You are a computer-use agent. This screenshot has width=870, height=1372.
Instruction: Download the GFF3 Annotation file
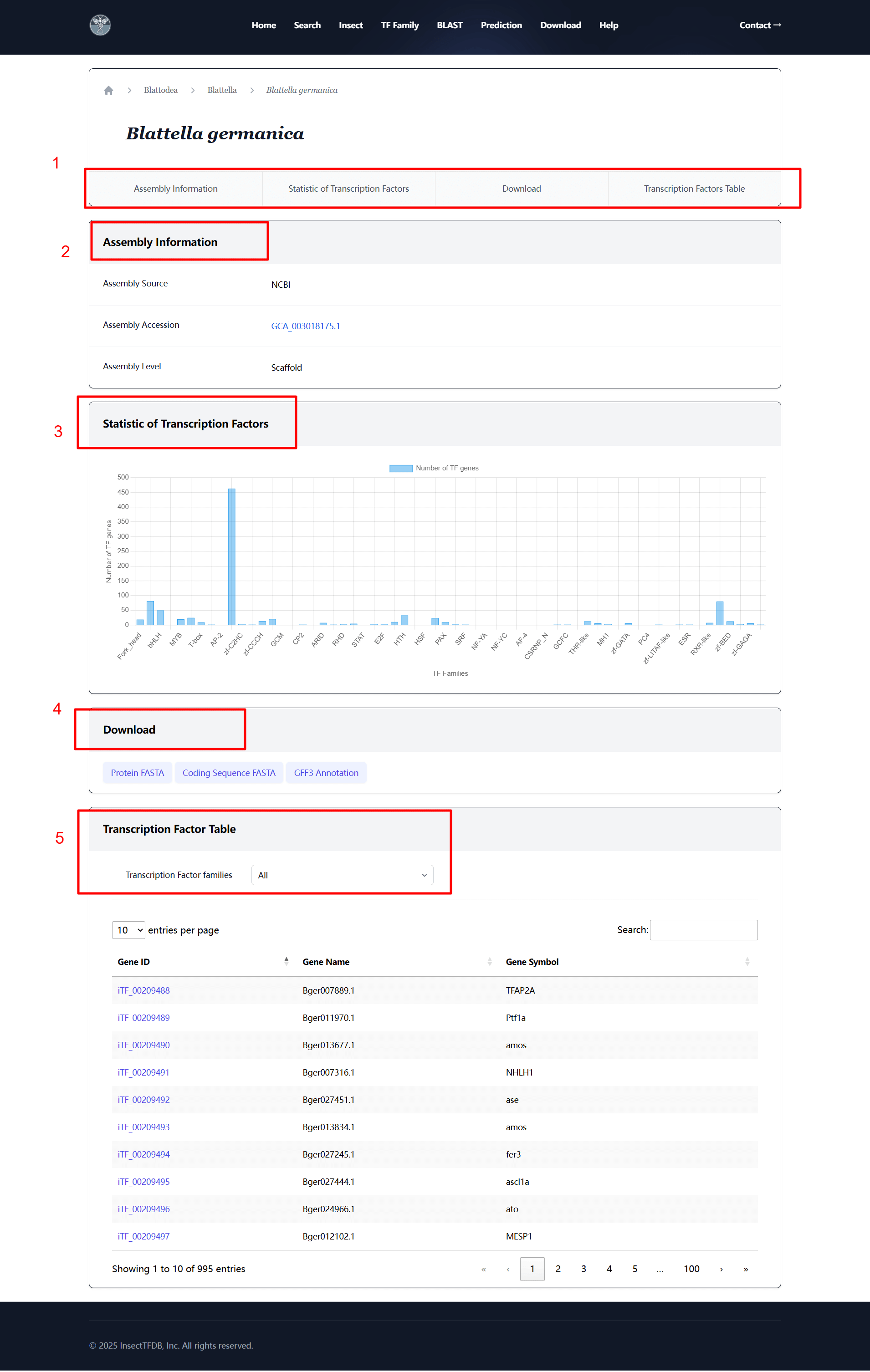tap(326, 773)
